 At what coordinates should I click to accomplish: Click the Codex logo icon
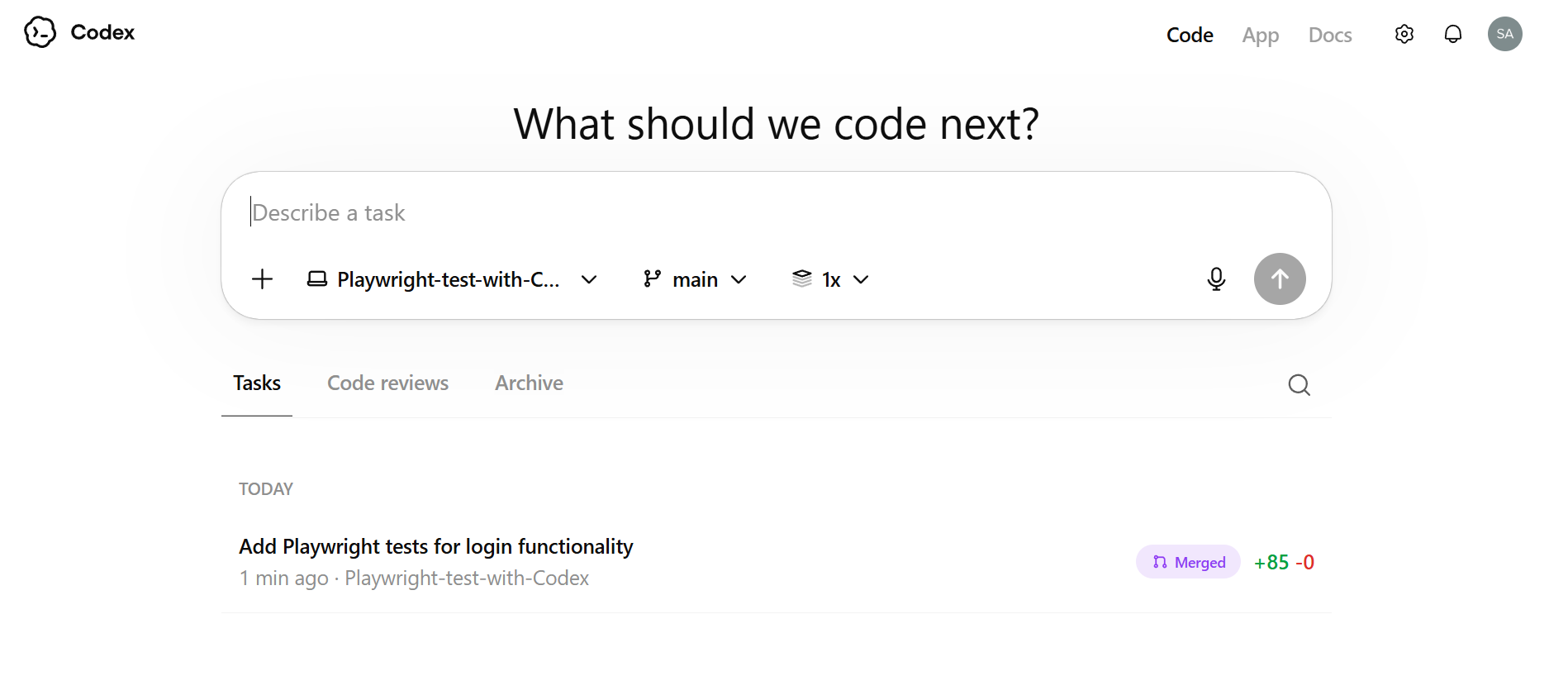(40, 32)
